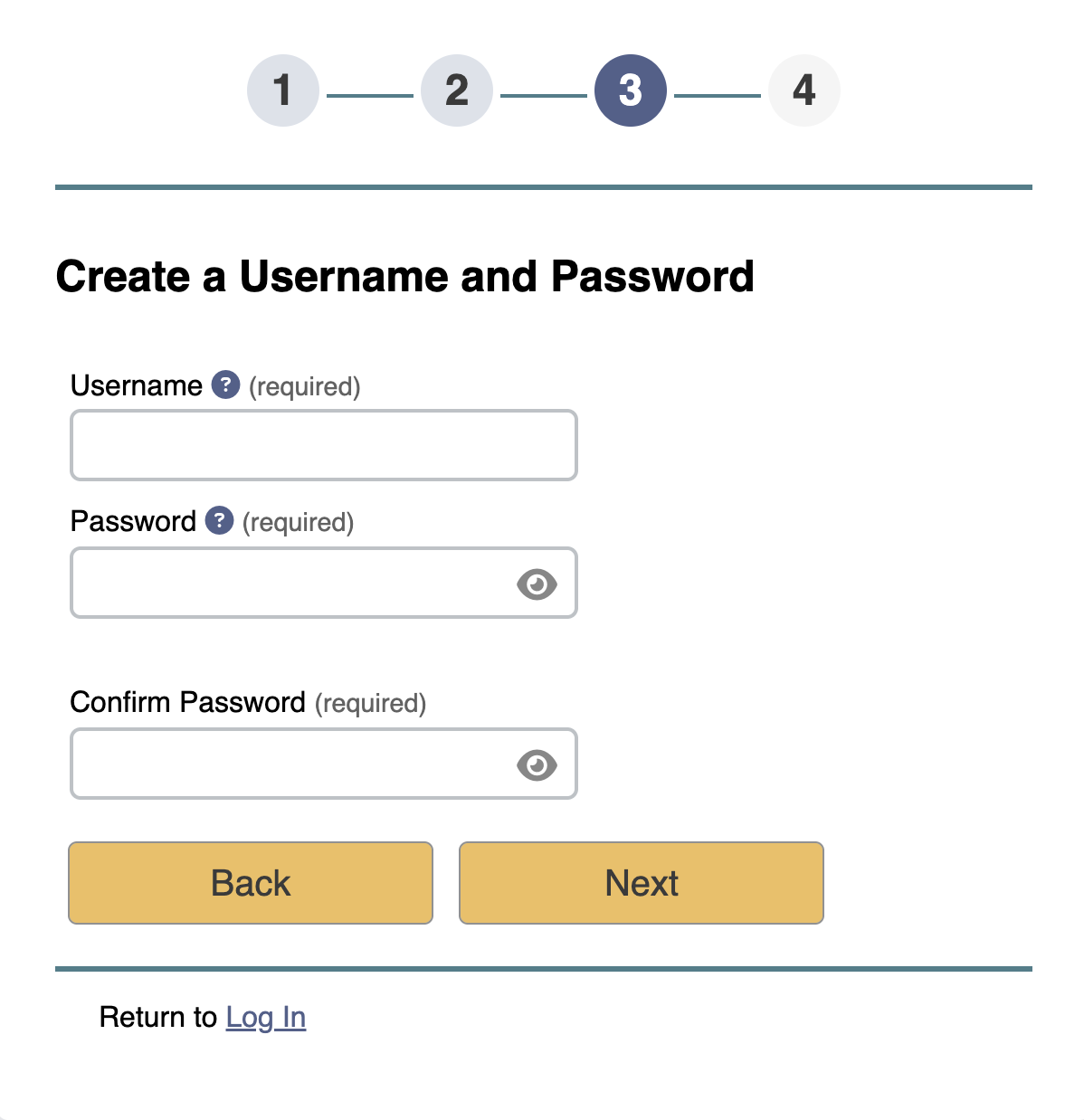Screen dimensions: 1084x1120
Task: Expand the Username requirements hint
Action: click(x=224, y=385)
